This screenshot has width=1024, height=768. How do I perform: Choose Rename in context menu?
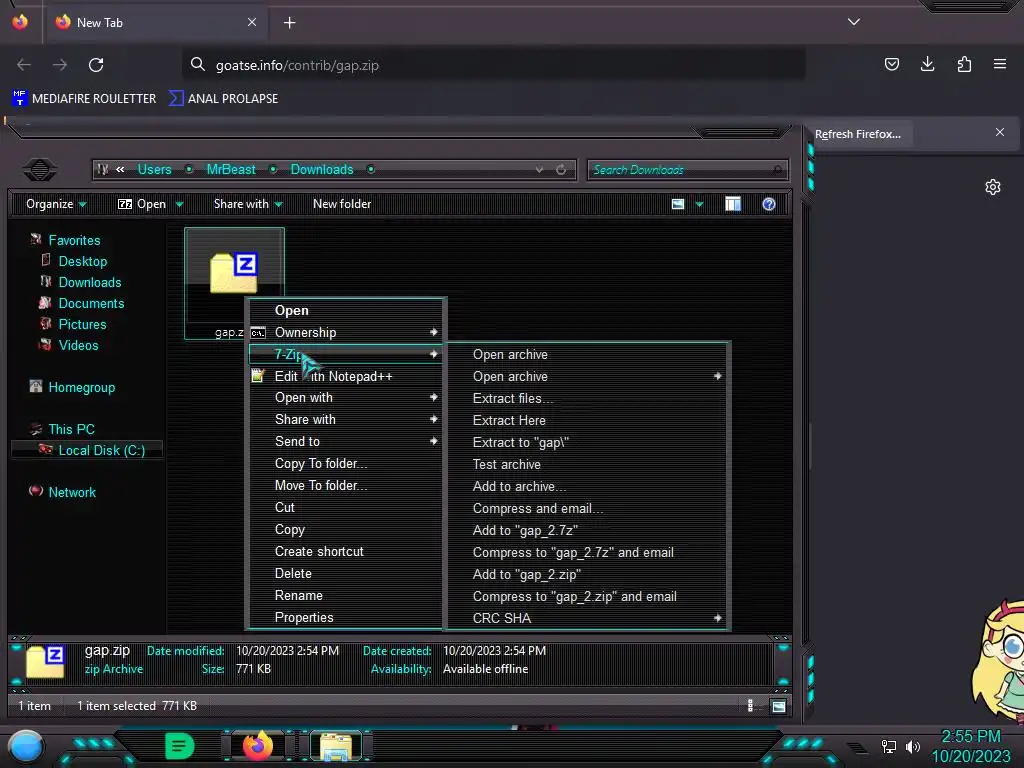[x=346, y=596]
